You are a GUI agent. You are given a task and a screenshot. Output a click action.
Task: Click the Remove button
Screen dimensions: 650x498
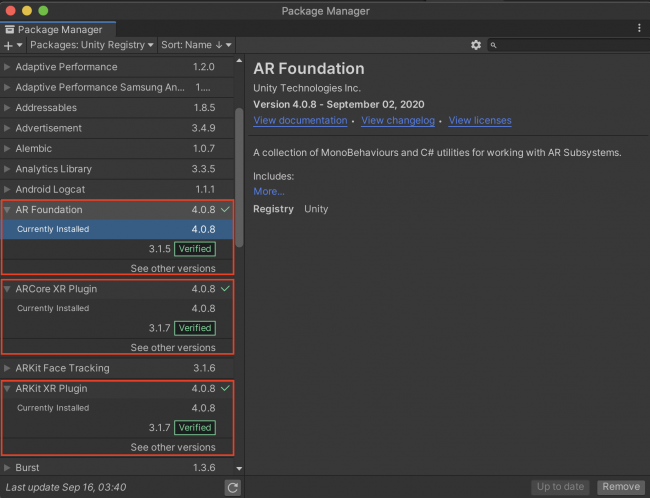coord(620,487)
